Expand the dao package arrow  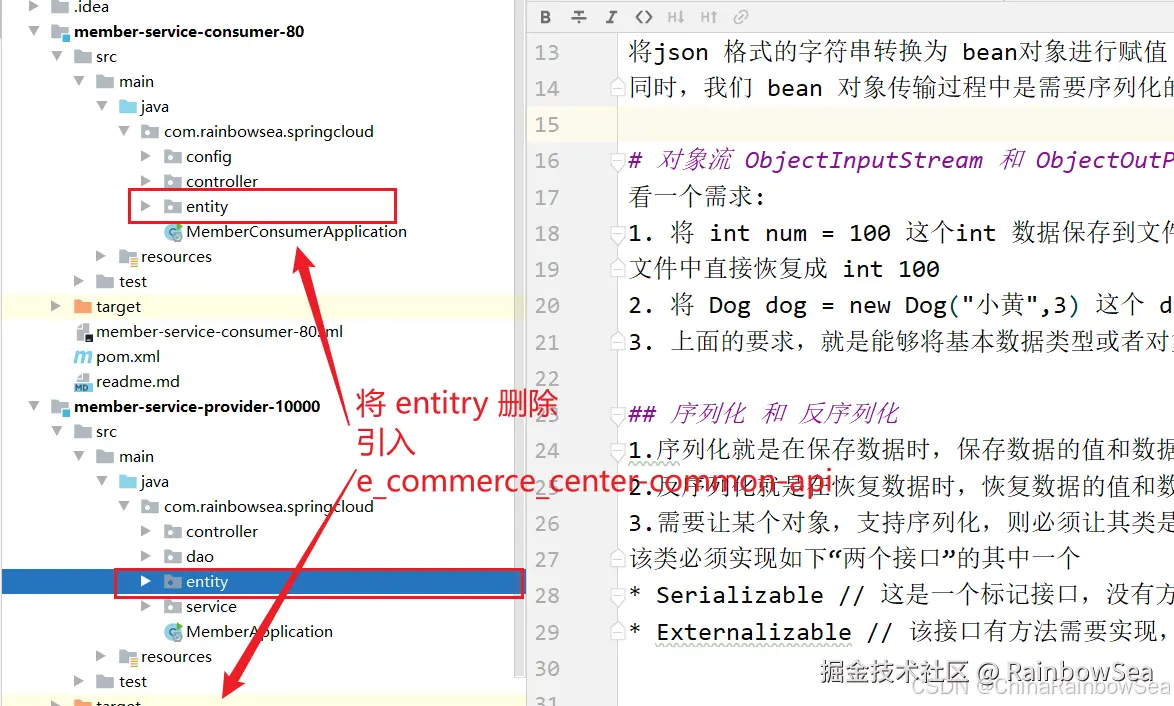point(146,556)
